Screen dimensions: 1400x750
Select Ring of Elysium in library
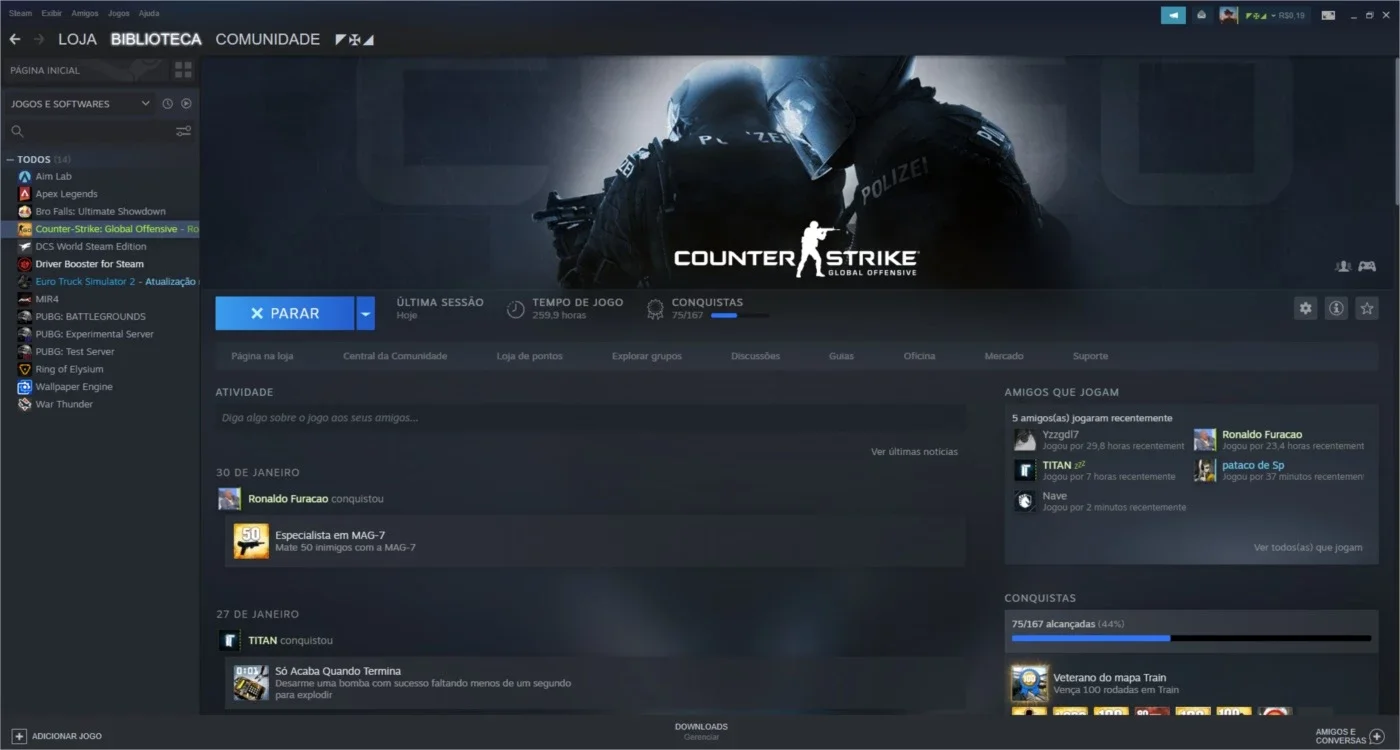(69, 369)
